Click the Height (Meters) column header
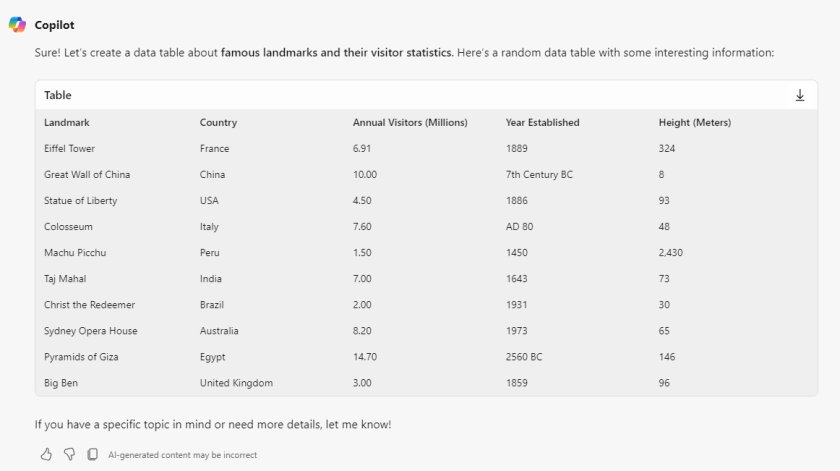 (x=694, y=123)
